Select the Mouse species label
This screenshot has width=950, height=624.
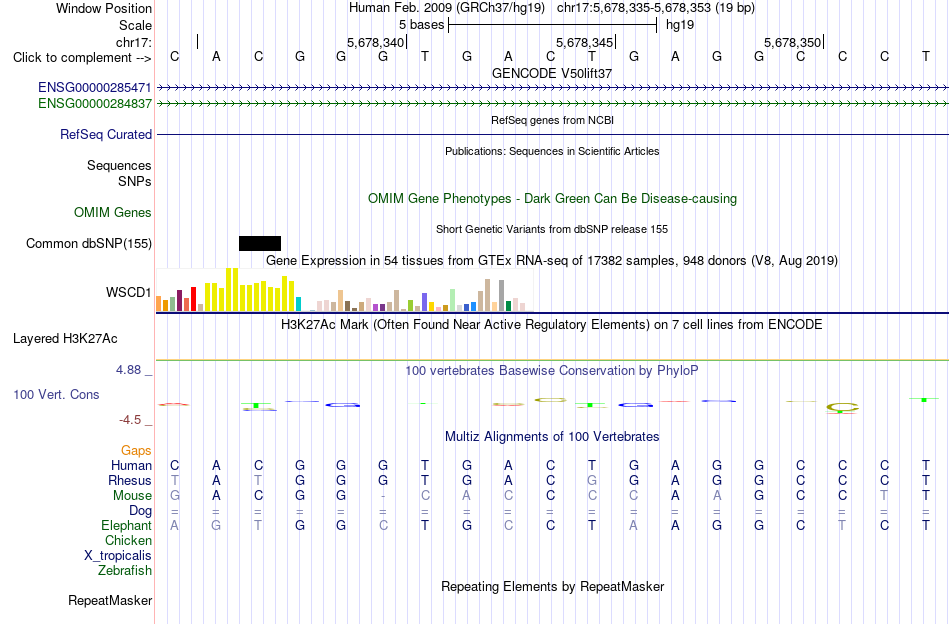click(x=132, y=496)
